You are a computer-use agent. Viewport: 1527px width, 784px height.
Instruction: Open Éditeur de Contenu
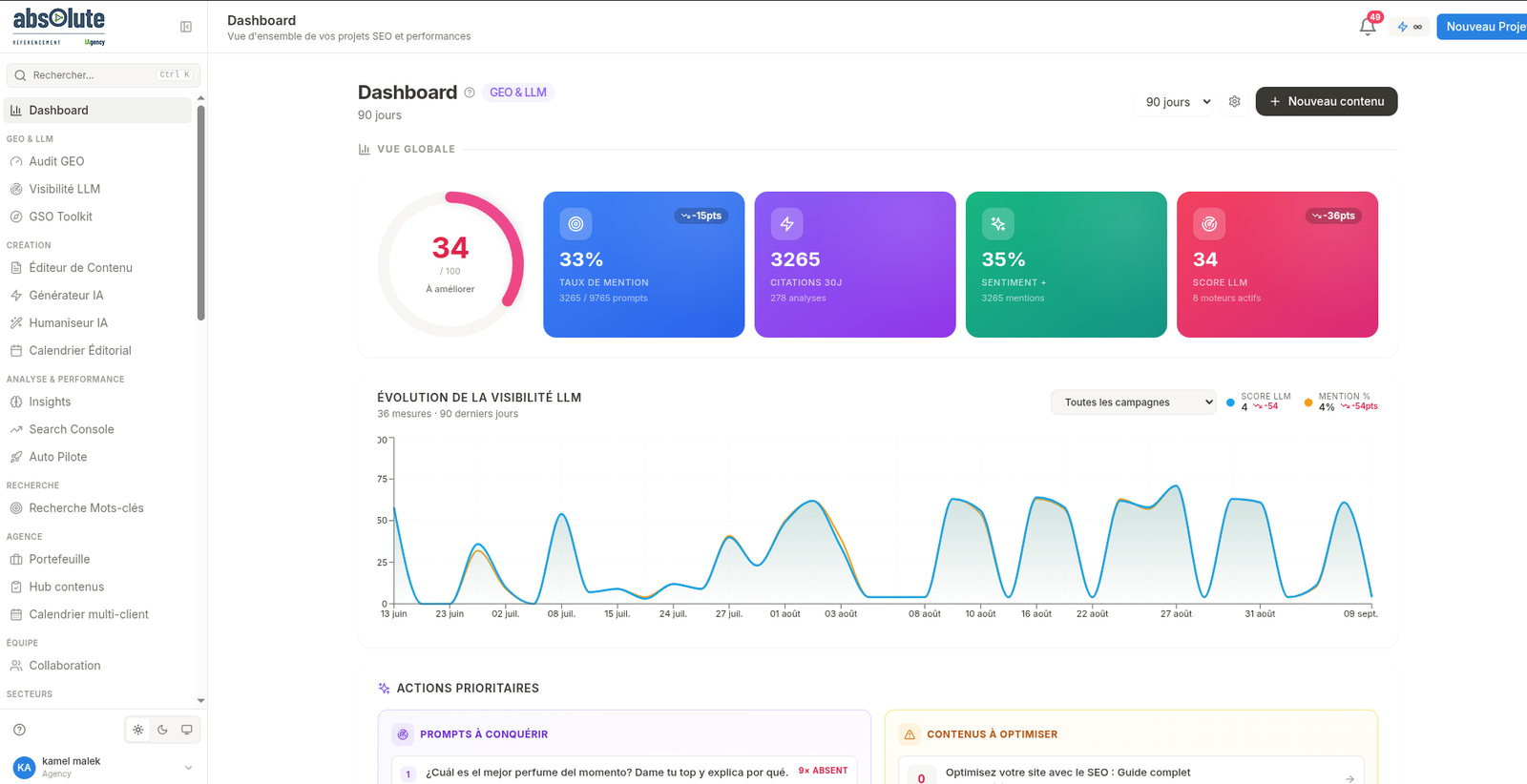pyautogui.click(x=97, y=268)
